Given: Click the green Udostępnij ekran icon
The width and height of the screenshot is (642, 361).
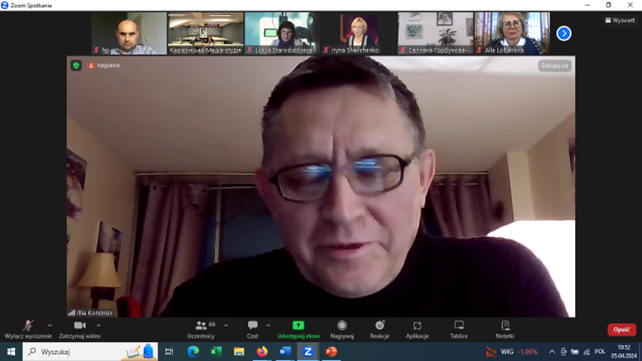Looking at the screenshot, I should tap(298, 325).
